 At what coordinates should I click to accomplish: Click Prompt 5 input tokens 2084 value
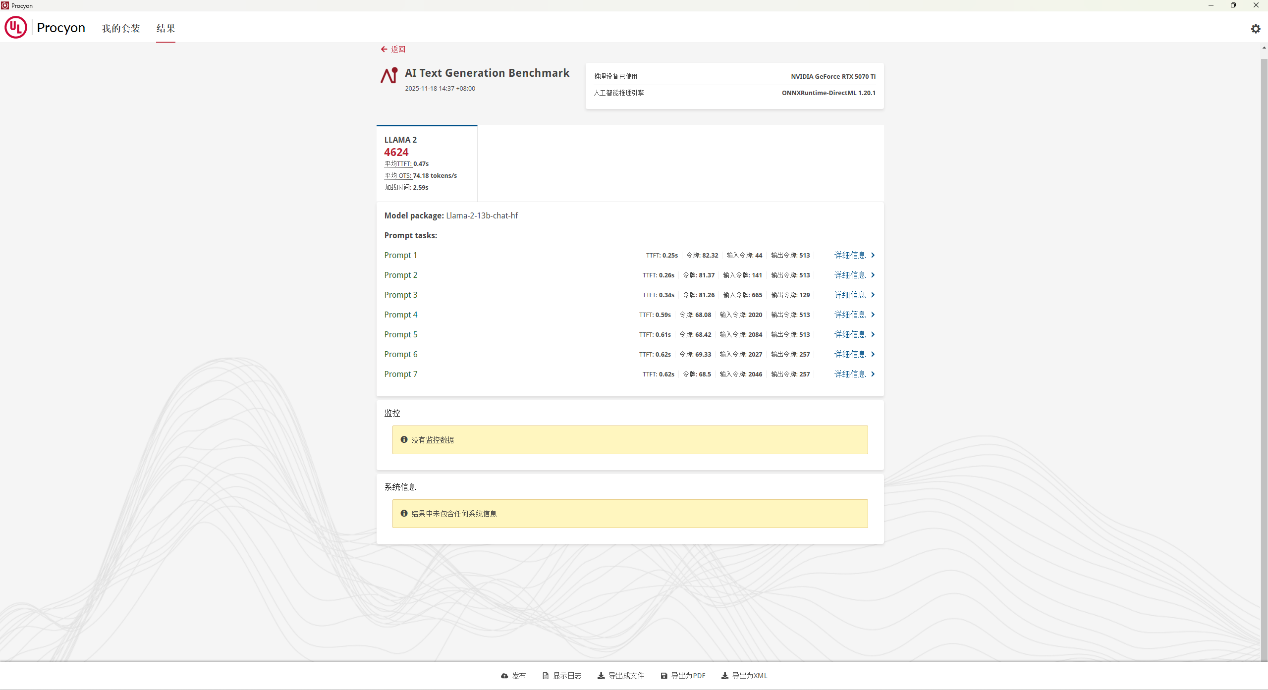coord(755,334)
